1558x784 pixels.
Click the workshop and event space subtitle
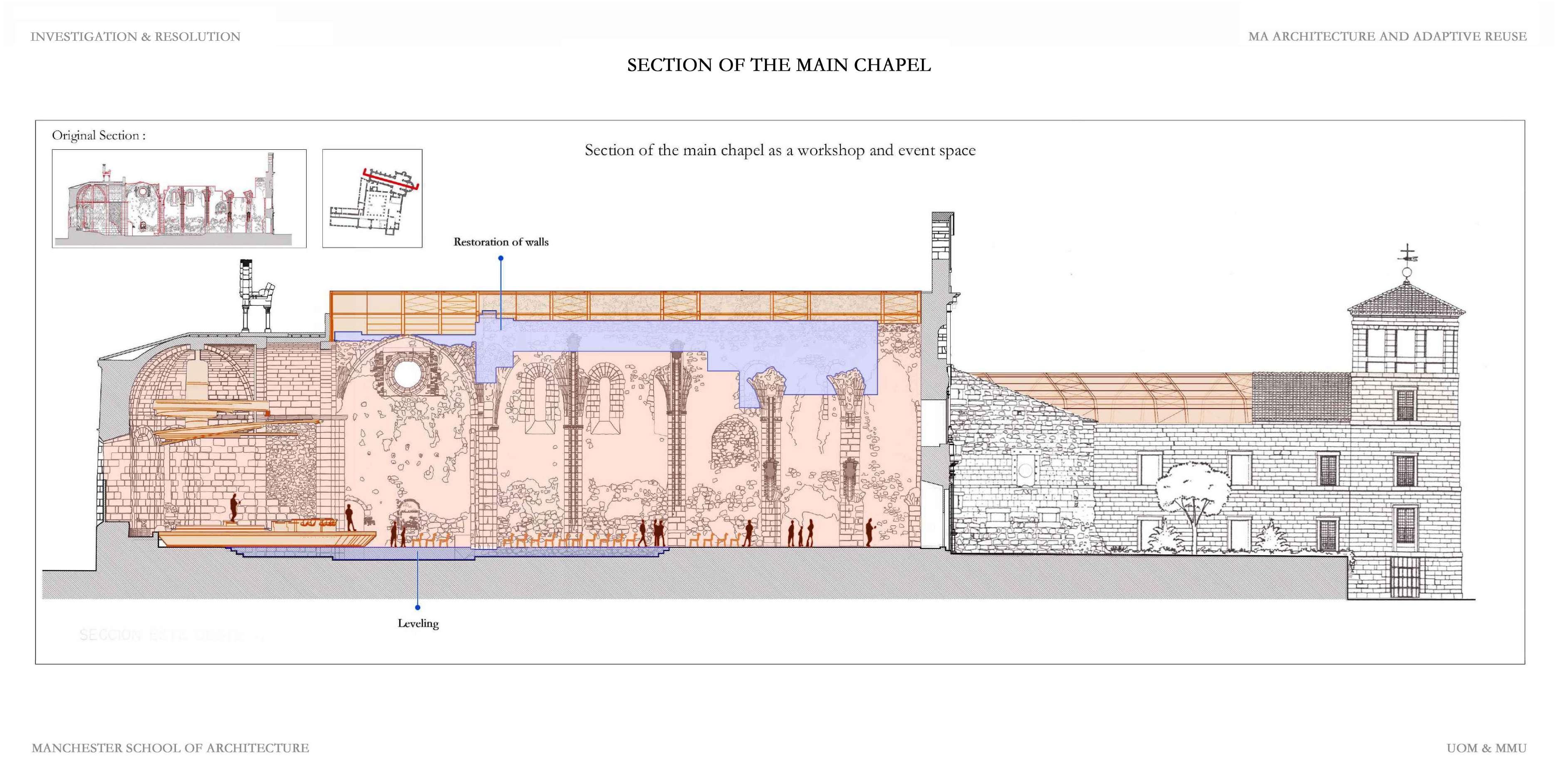coord(780,151)
